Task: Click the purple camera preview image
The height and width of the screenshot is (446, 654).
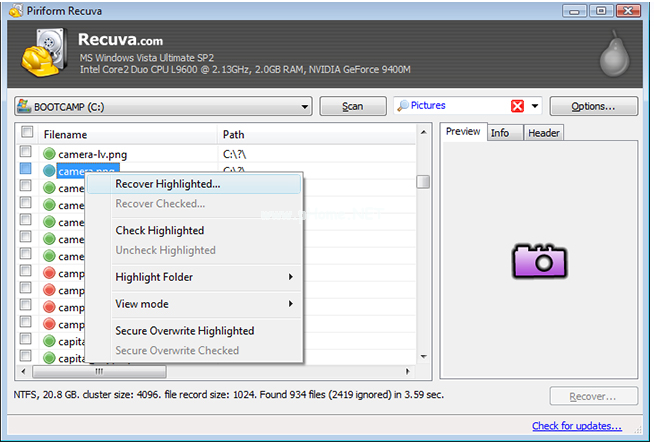Action: [x=540, y=260]
